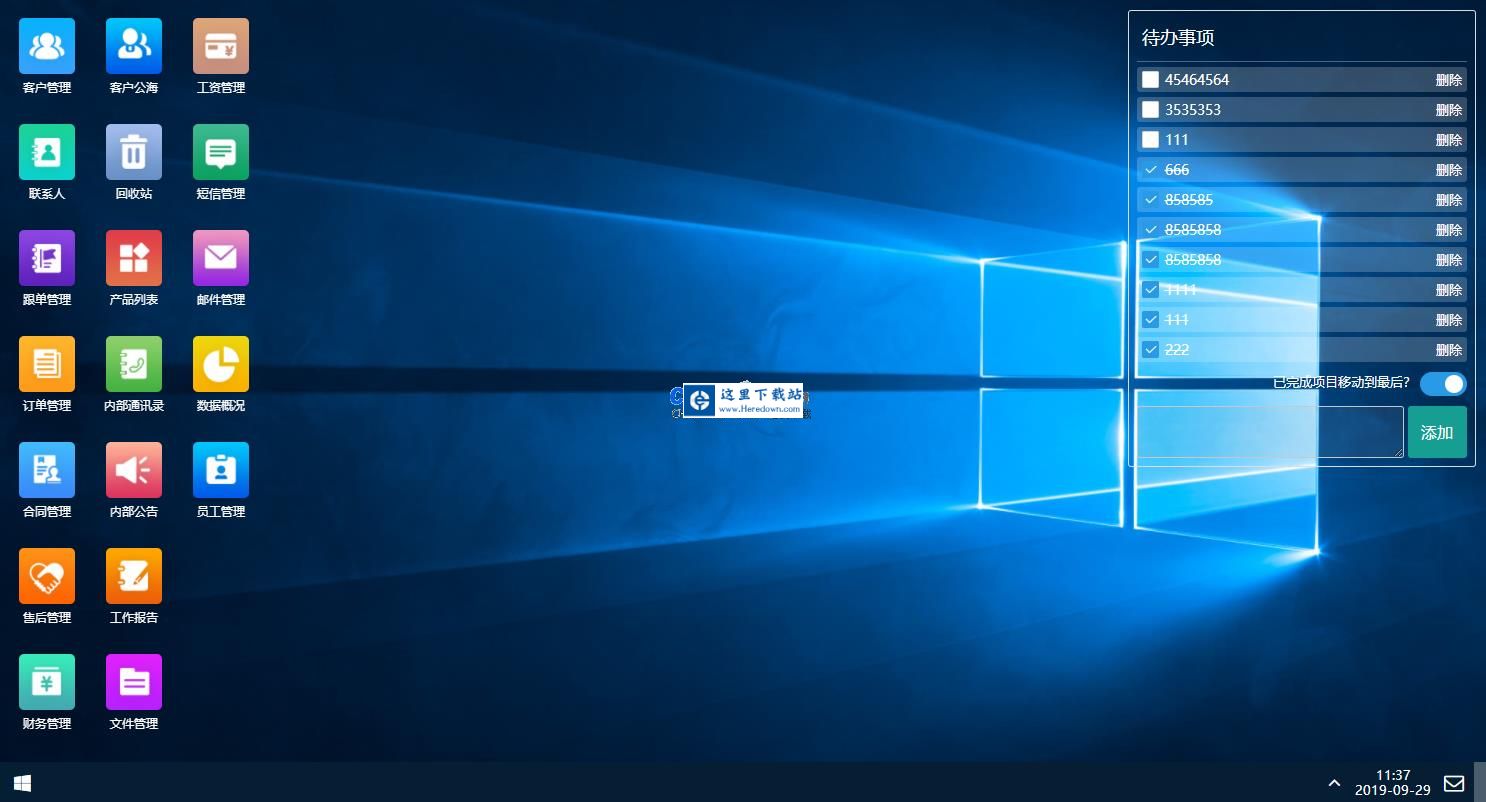
Task: Open the 客户管理 (Customer Management) app
Action: pos(46,46)
